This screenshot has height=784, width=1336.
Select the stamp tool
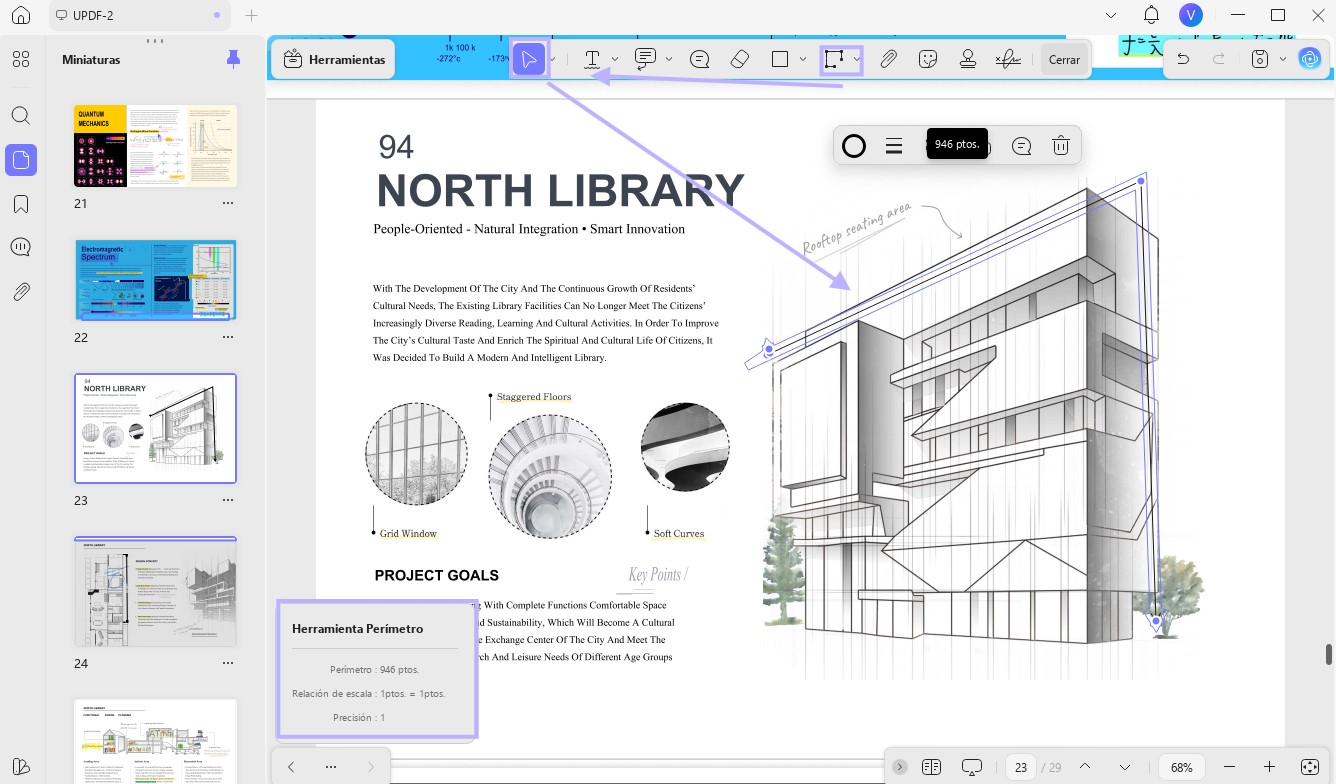pyautogui.click(x=967, y=59)
